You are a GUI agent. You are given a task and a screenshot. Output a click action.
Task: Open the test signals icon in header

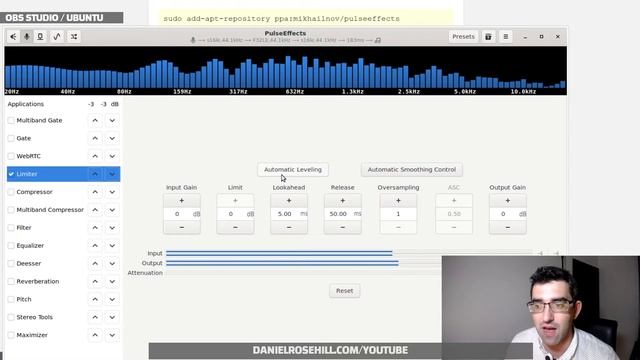(x=40, y=37)
